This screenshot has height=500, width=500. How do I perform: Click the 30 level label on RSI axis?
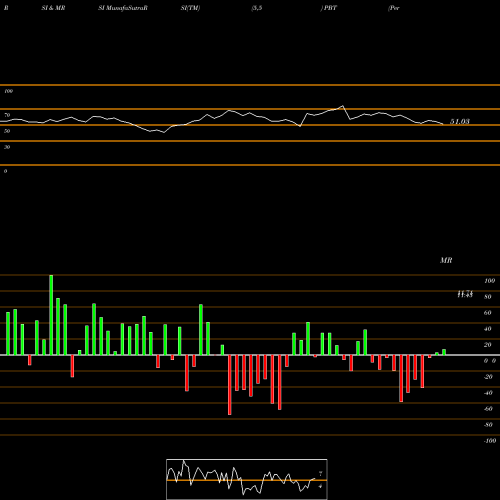(x=7, y=147)
